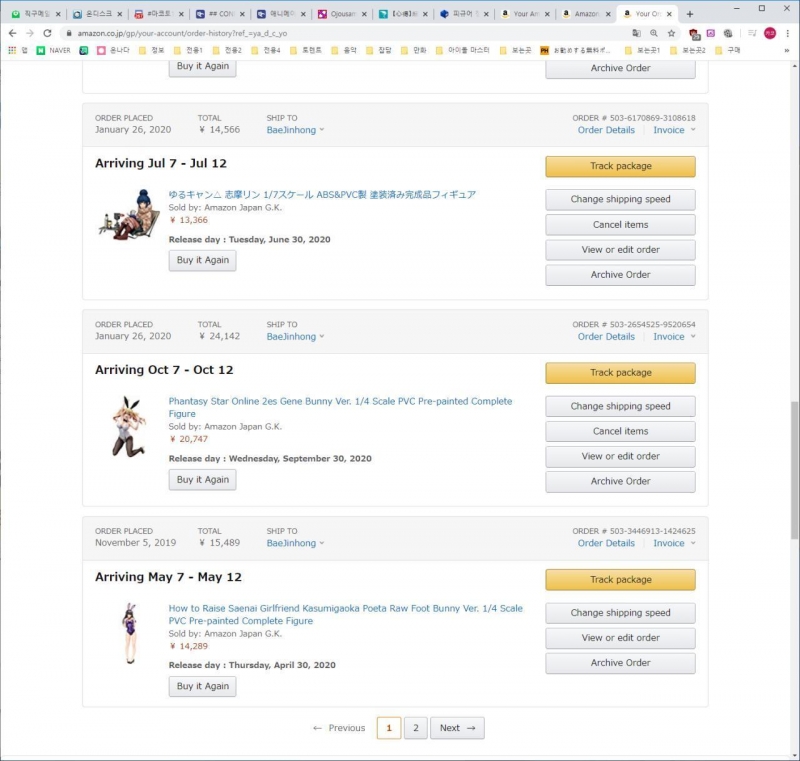Go to page 2 of orders
This screenshot has width=800, height=761.
[416, 728]
